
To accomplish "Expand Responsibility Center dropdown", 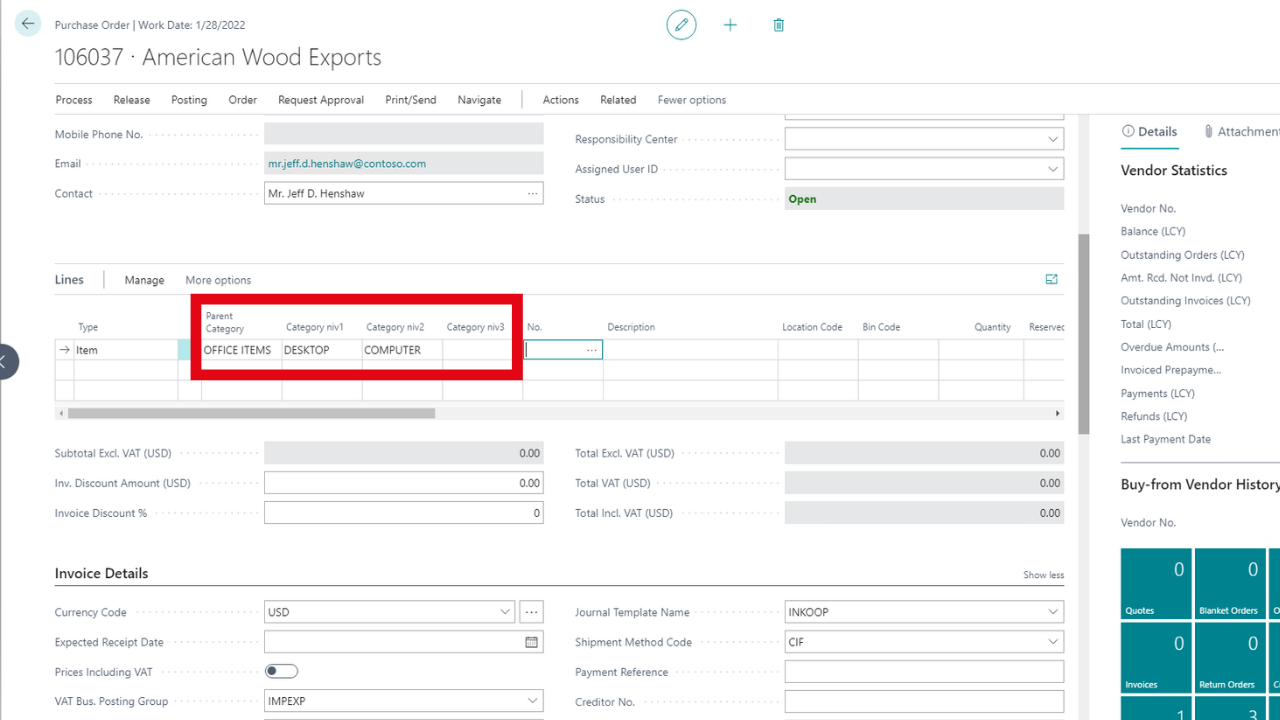I will pyautogui.click(x=1053, y=139).
